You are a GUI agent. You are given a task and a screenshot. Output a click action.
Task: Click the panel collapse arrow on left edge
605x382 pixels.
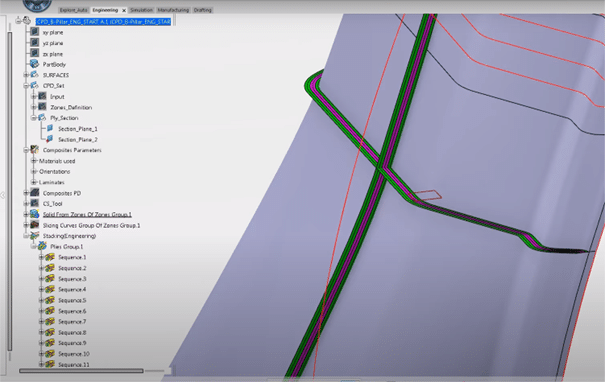[2, 195]
